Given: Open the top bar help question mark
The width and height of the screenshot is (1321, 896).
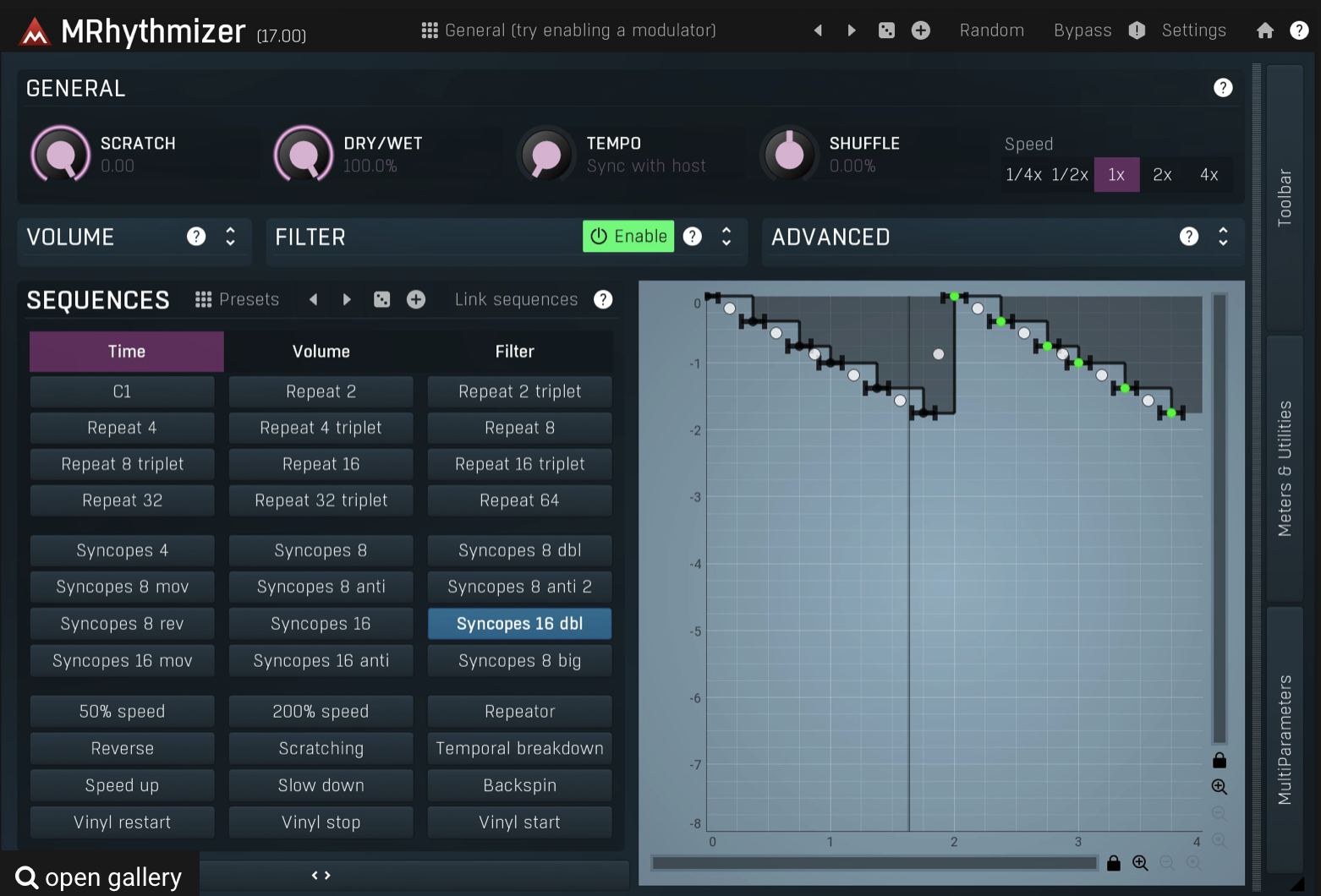Looking at the screenshot, I should point(1299,30).
